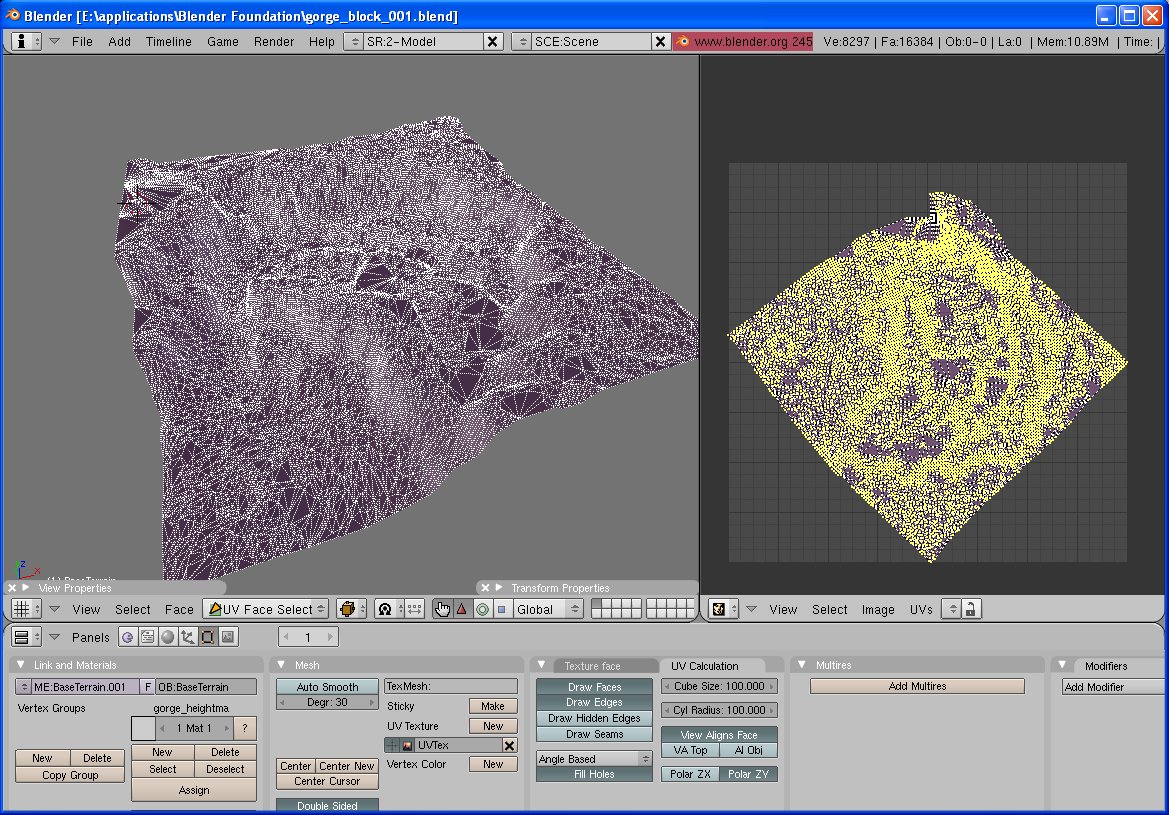Select the translate manipulator triangle icon
1169x815 pixels.
coord(461,609)
